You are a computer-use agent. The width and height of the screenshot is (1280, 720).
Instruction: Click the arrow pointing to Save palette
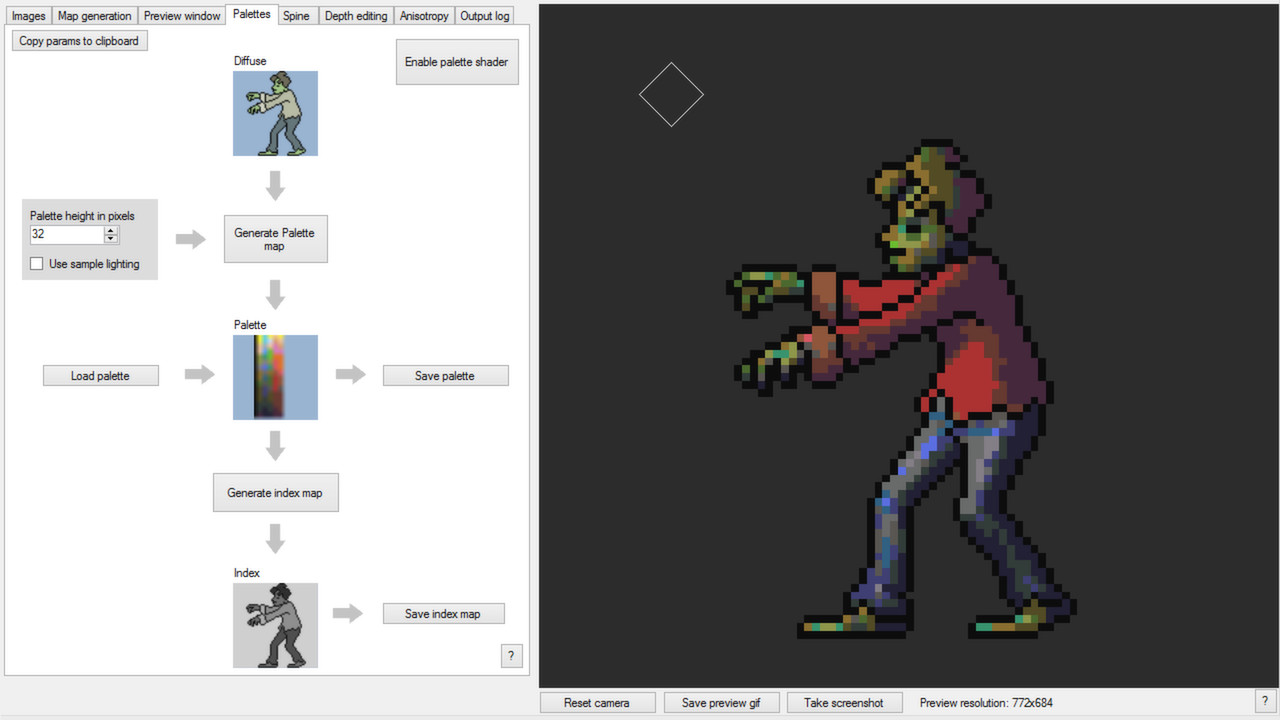348,375
